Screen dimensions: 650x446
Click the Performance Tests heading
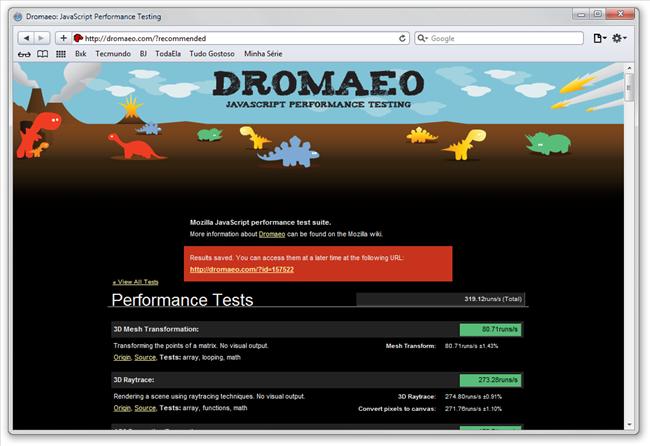coord(182,300)
